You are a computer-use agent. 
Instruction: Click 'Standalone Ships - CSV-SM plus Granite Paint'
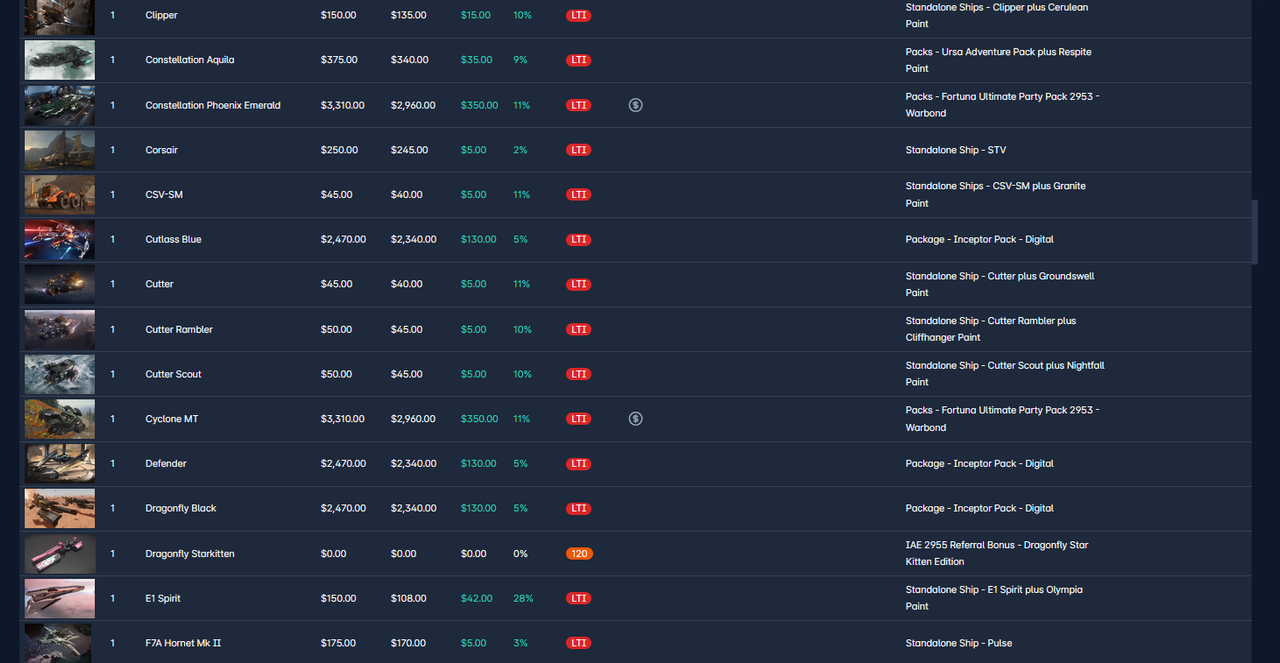(995, 195)
